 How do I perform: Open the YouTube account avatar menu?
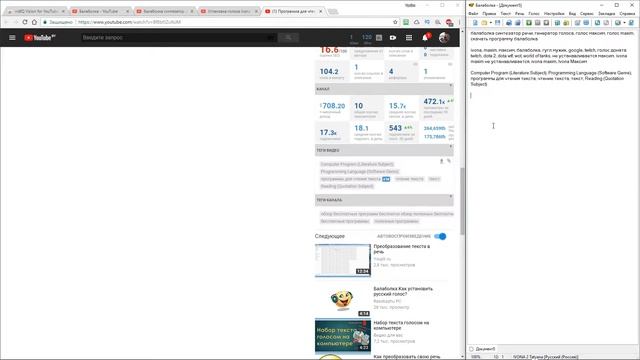[x=444, y=38]
